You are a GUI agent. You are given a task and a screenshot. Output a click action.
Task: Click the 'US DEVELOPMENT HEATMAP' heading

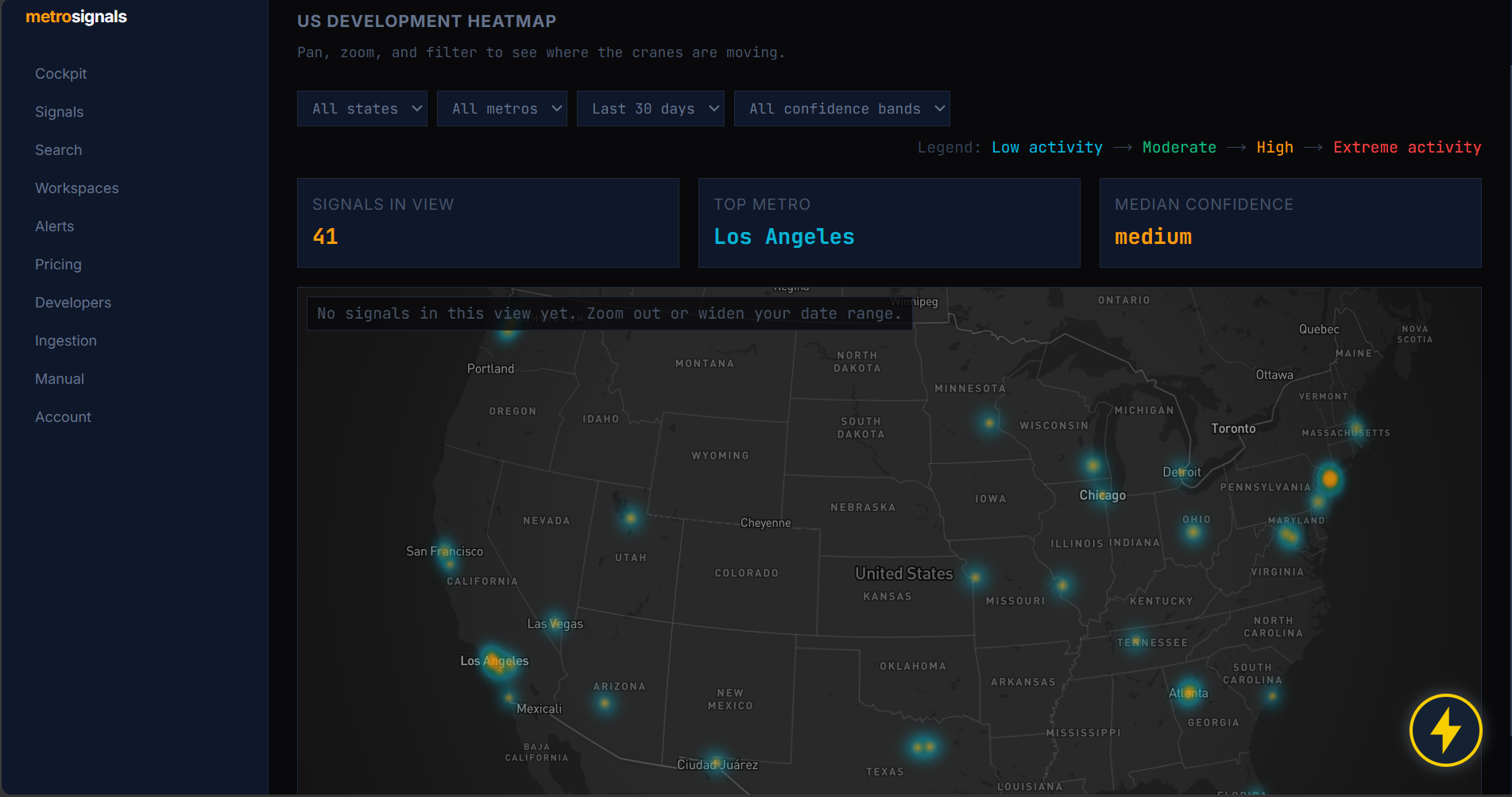(427, 21)
